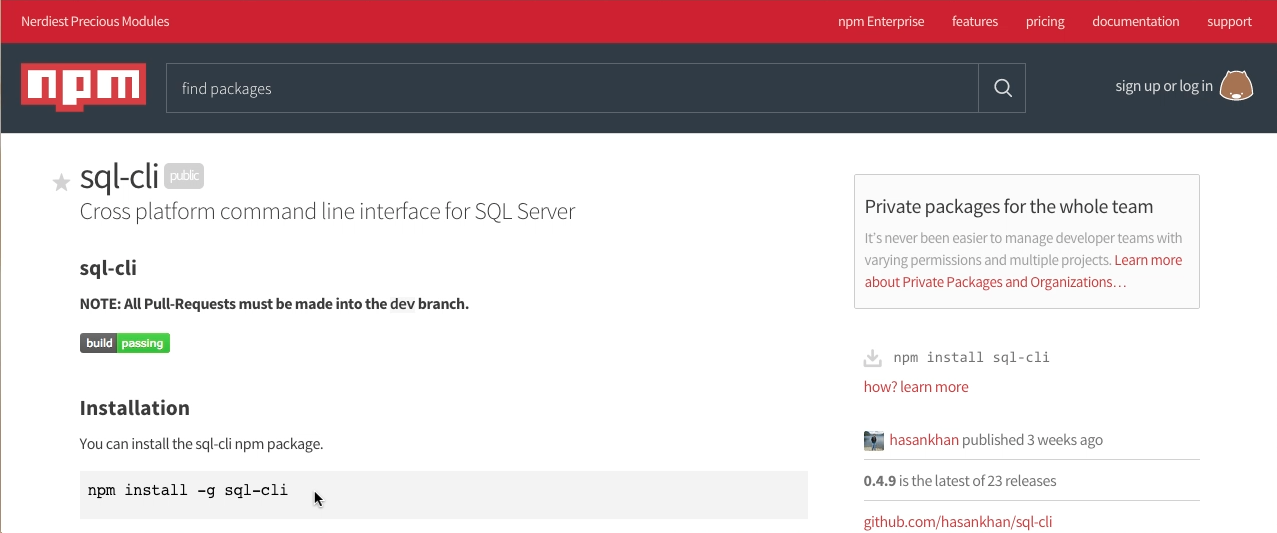1277x533 pixels.
Task: Click the build passing badge
Action: [125, 343]
